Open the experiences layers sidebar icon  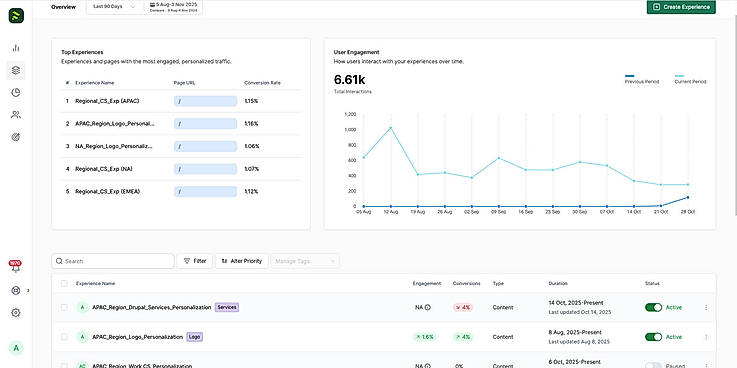coord(16,70)
